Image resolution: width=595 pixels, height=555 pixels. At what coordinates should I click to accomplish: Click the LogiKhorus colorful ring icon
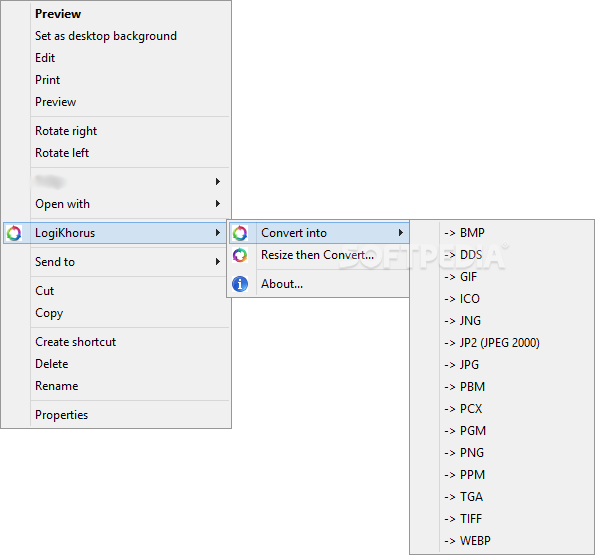tap(14, 233)
